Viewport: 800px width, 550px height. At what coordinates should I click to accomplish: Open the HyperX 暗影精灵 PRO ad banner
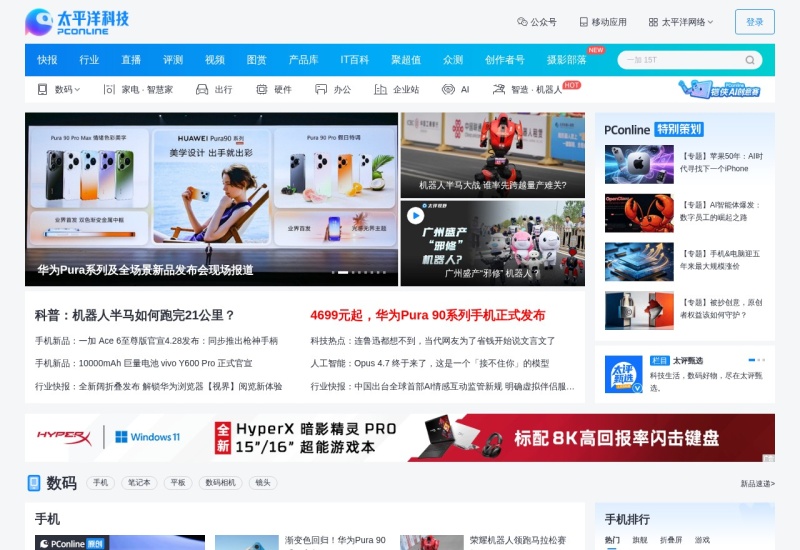click(399, 438)
